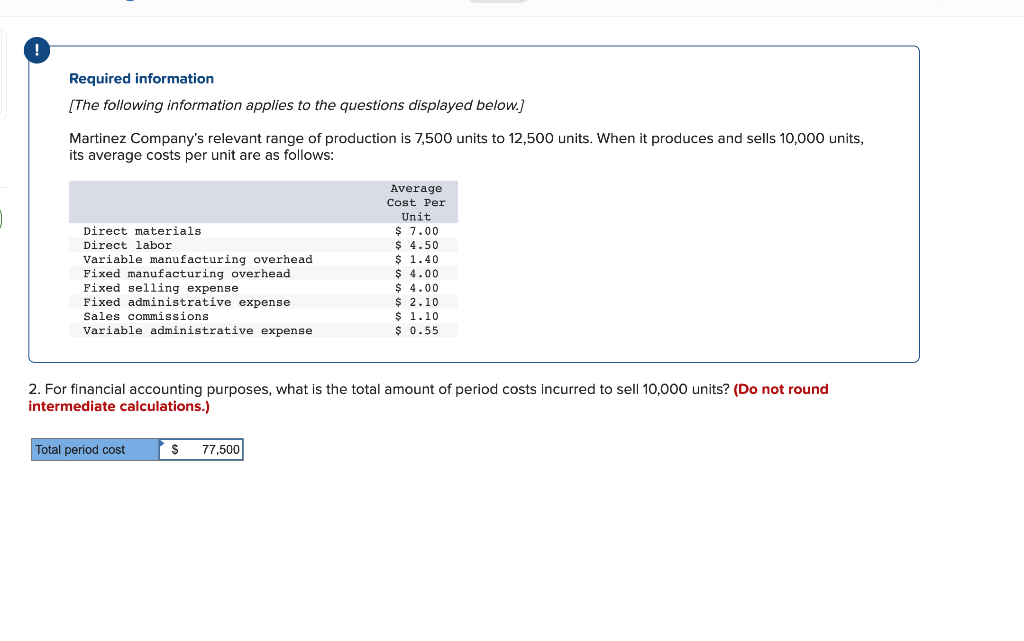Click the Required information heading
The image size is (1024, 641).
coord(142,78)
